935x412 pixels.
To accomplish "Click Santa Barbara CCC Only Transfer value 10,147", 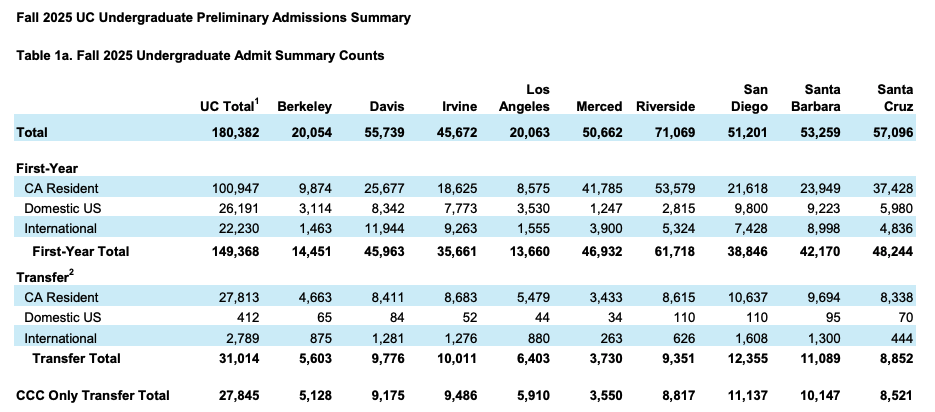I will (x=820, y=395).
